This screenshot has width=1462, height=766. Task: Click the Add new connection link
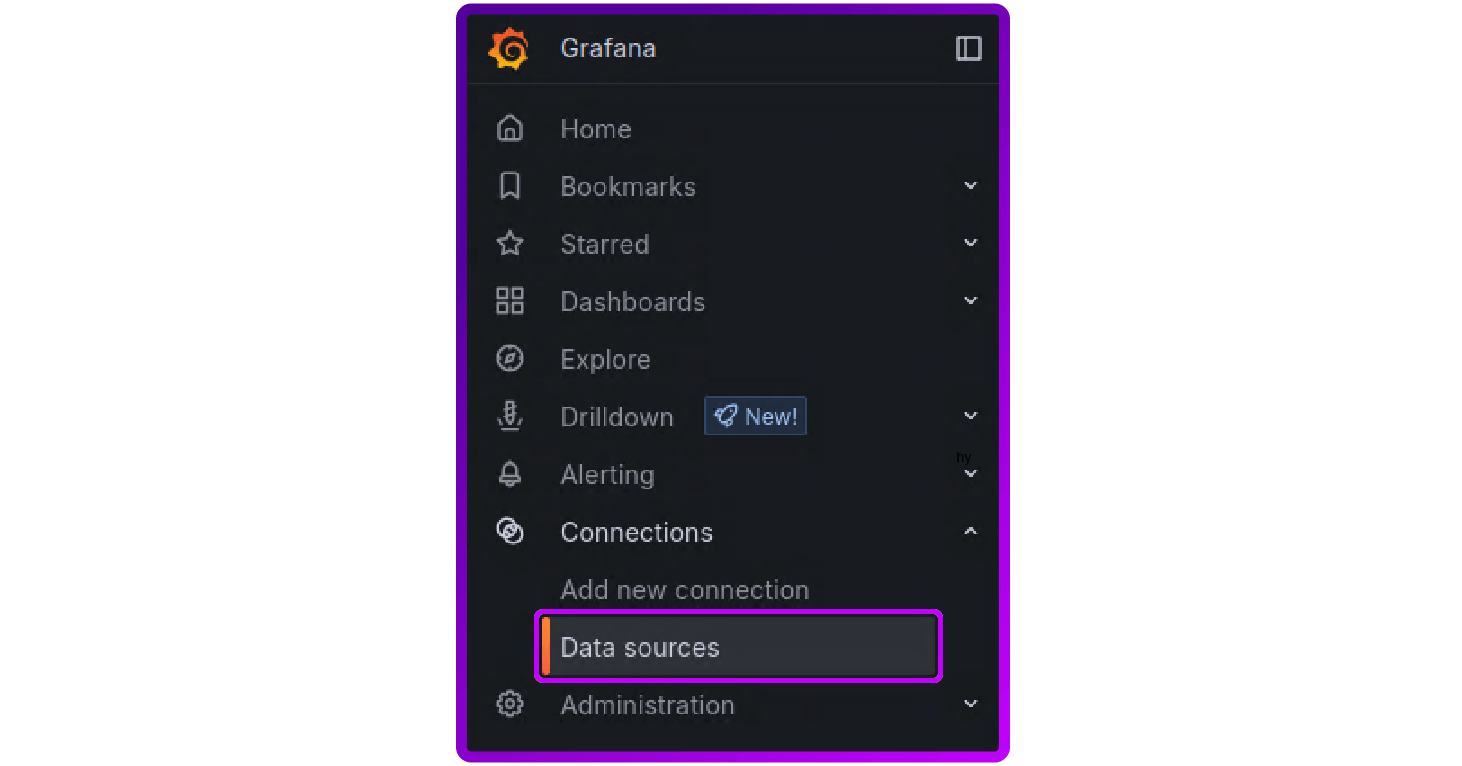pos(685,589)
